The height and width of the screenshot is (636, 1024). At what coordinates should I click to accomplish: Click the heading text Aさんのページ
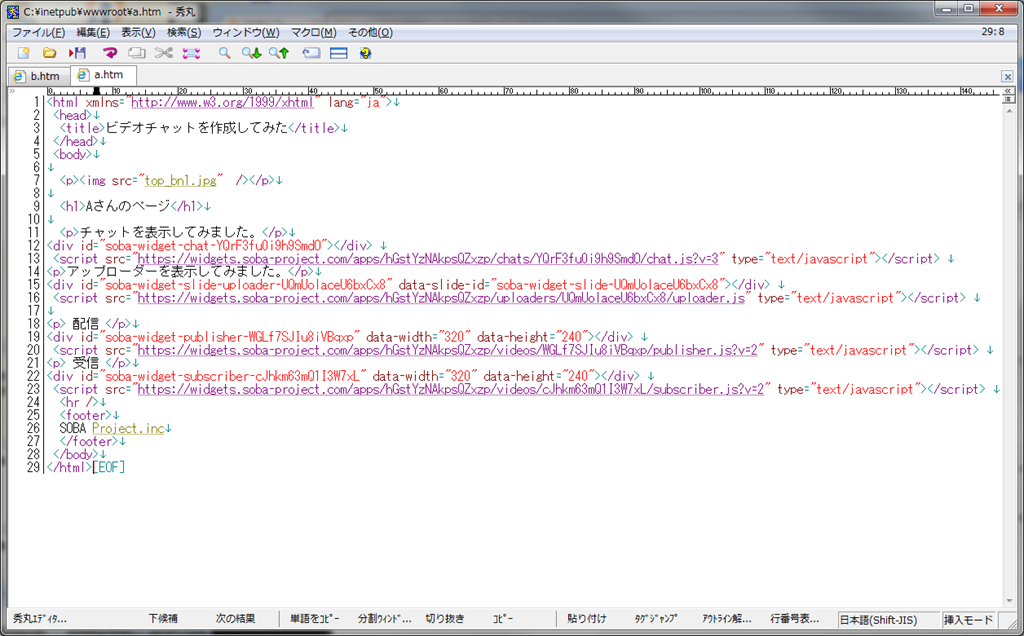(x=128, y=206)
